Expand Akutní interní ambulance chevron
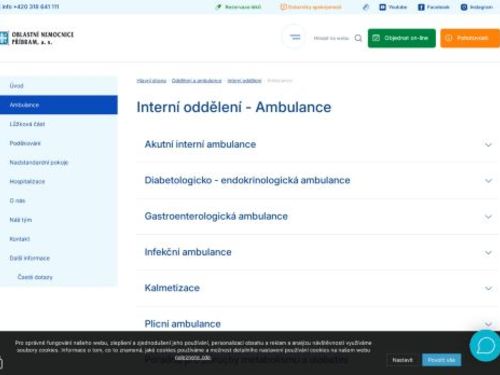This screenshot has width=500, height=375. pyautogui.click(x=488, y=145)
